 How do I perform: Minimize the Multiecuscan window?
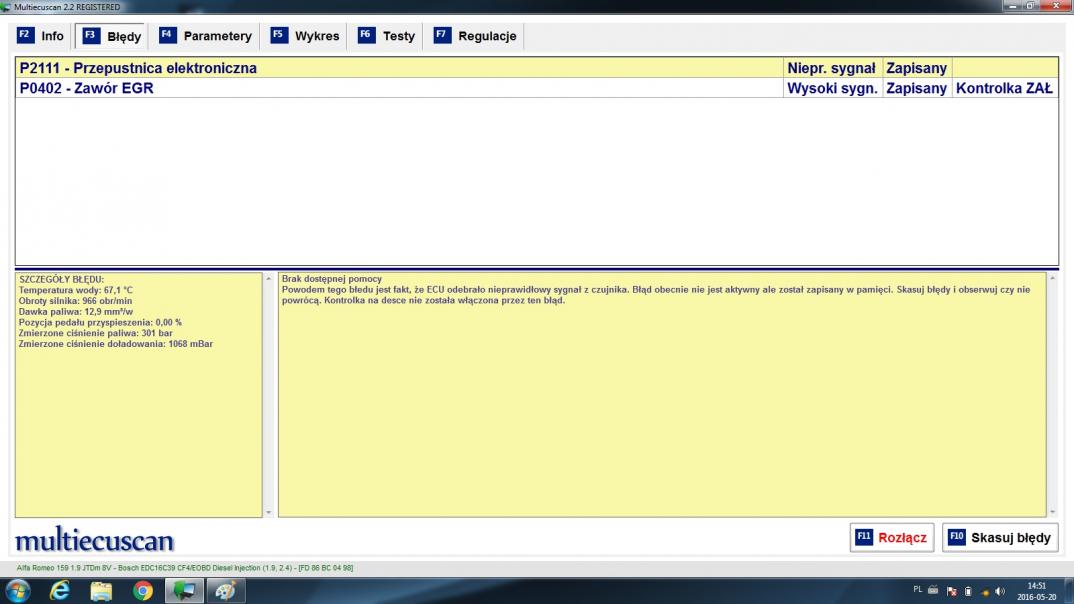(1013, 6)
